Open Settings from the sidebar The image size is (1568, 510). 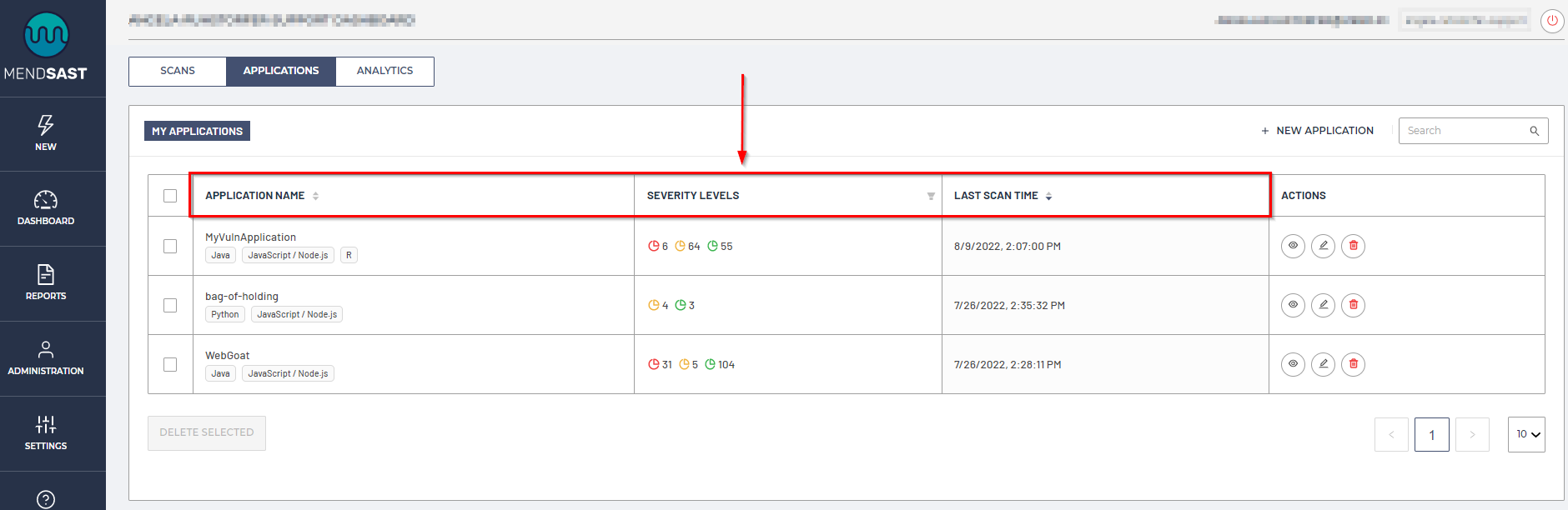(46, 432)
